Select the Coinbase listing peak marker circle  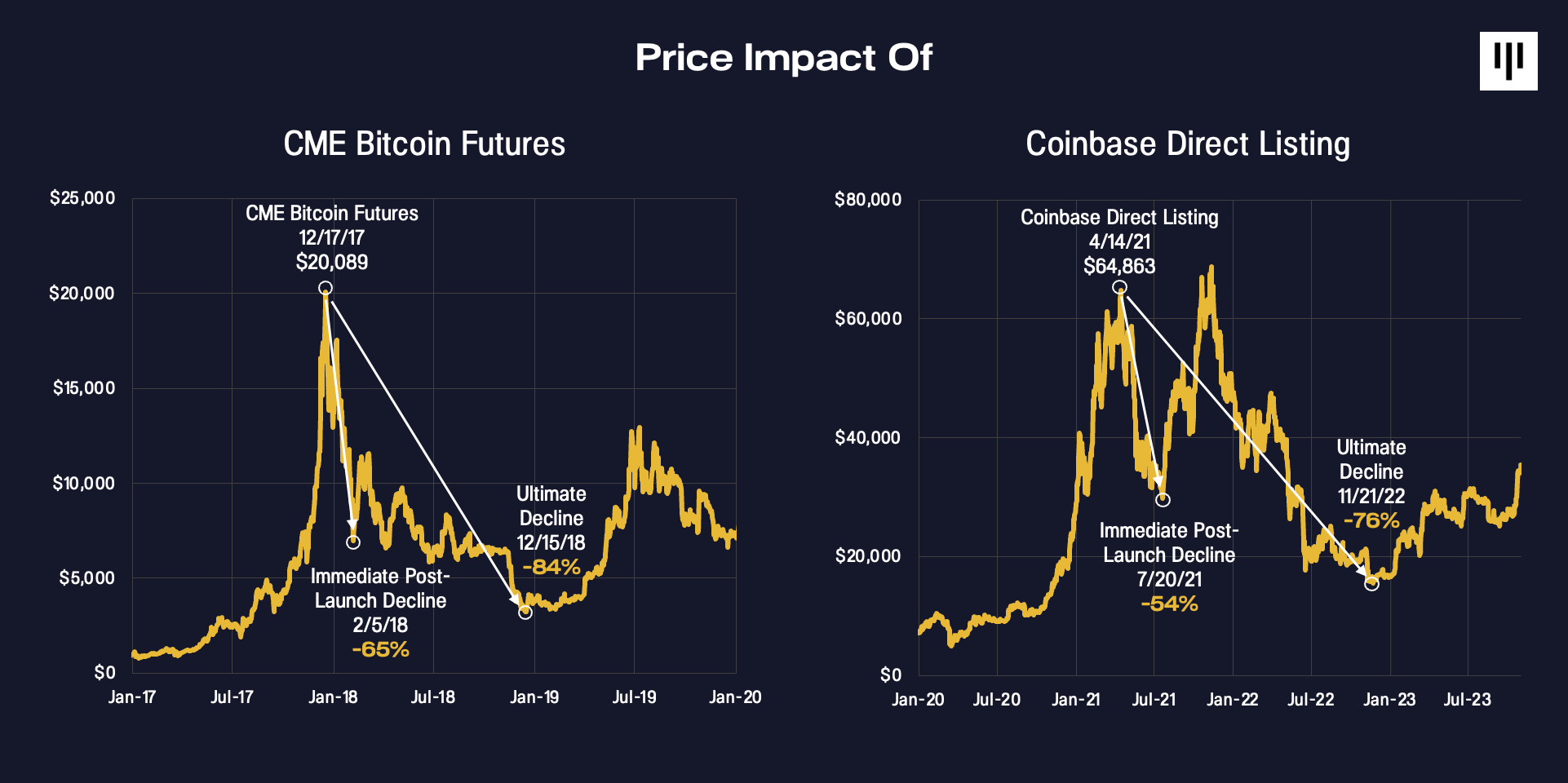1120,287
